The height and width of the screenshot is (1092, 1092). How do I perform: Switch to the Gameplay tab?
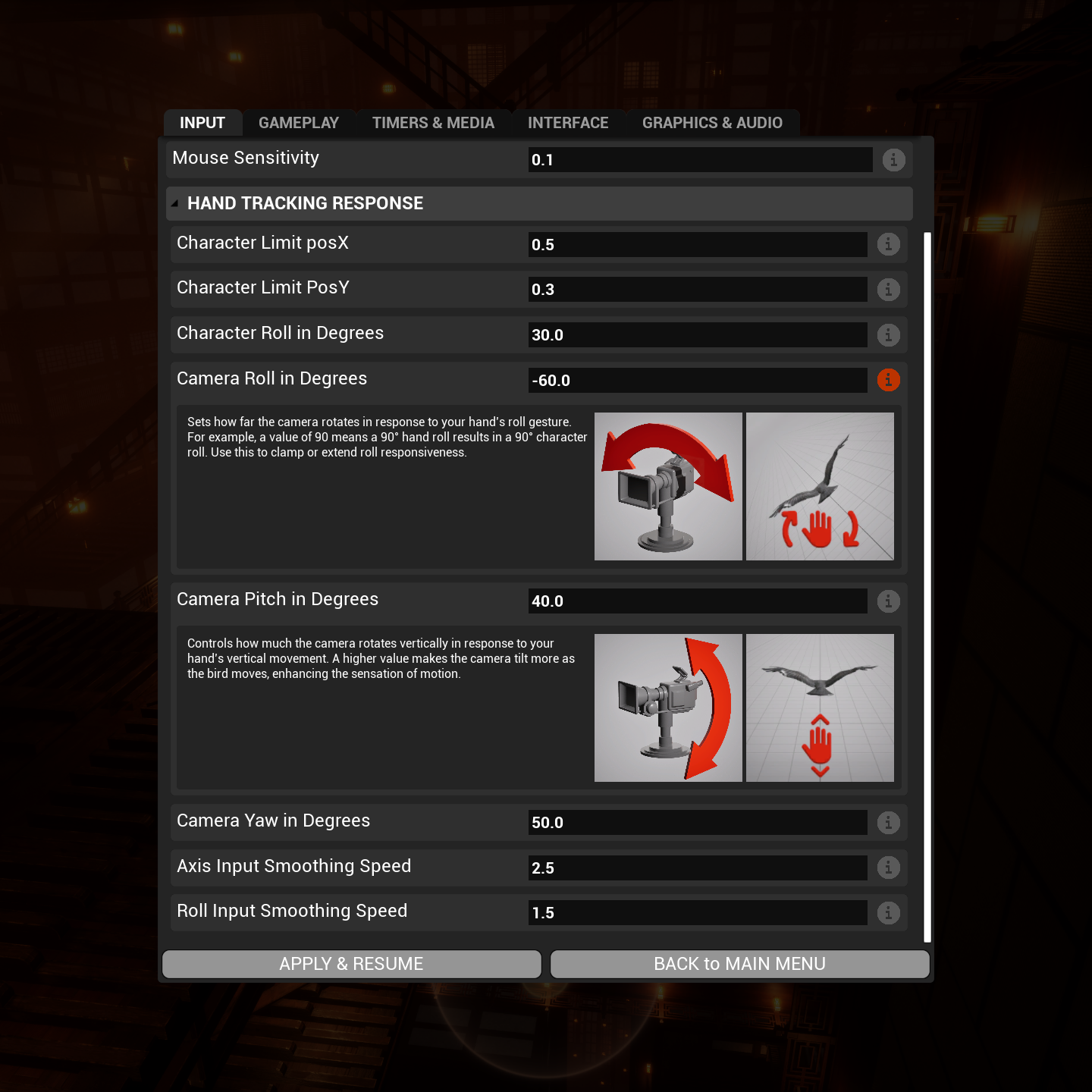pyautogui.click(x=298, y=123)
